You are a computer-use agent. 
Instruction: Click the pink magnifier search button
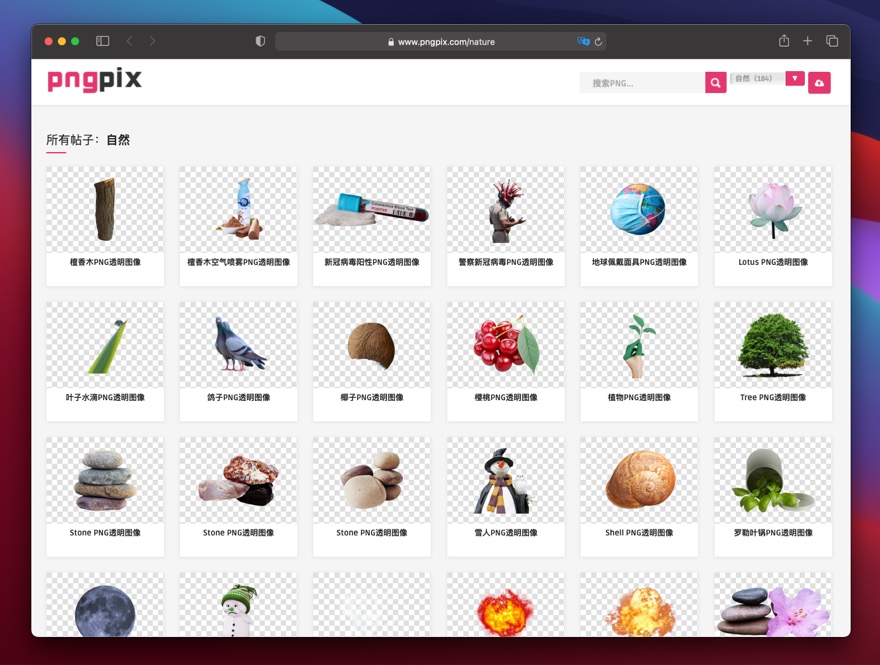click(716, 82)
